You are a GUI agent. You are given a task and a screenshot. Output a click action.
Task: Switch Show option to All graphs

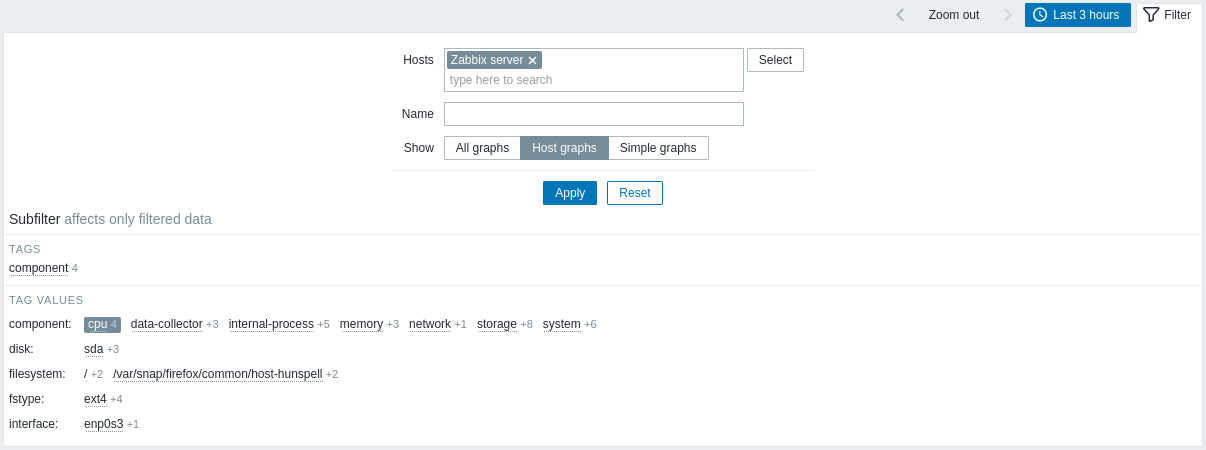pyautogui.click(x=482, y=148)
